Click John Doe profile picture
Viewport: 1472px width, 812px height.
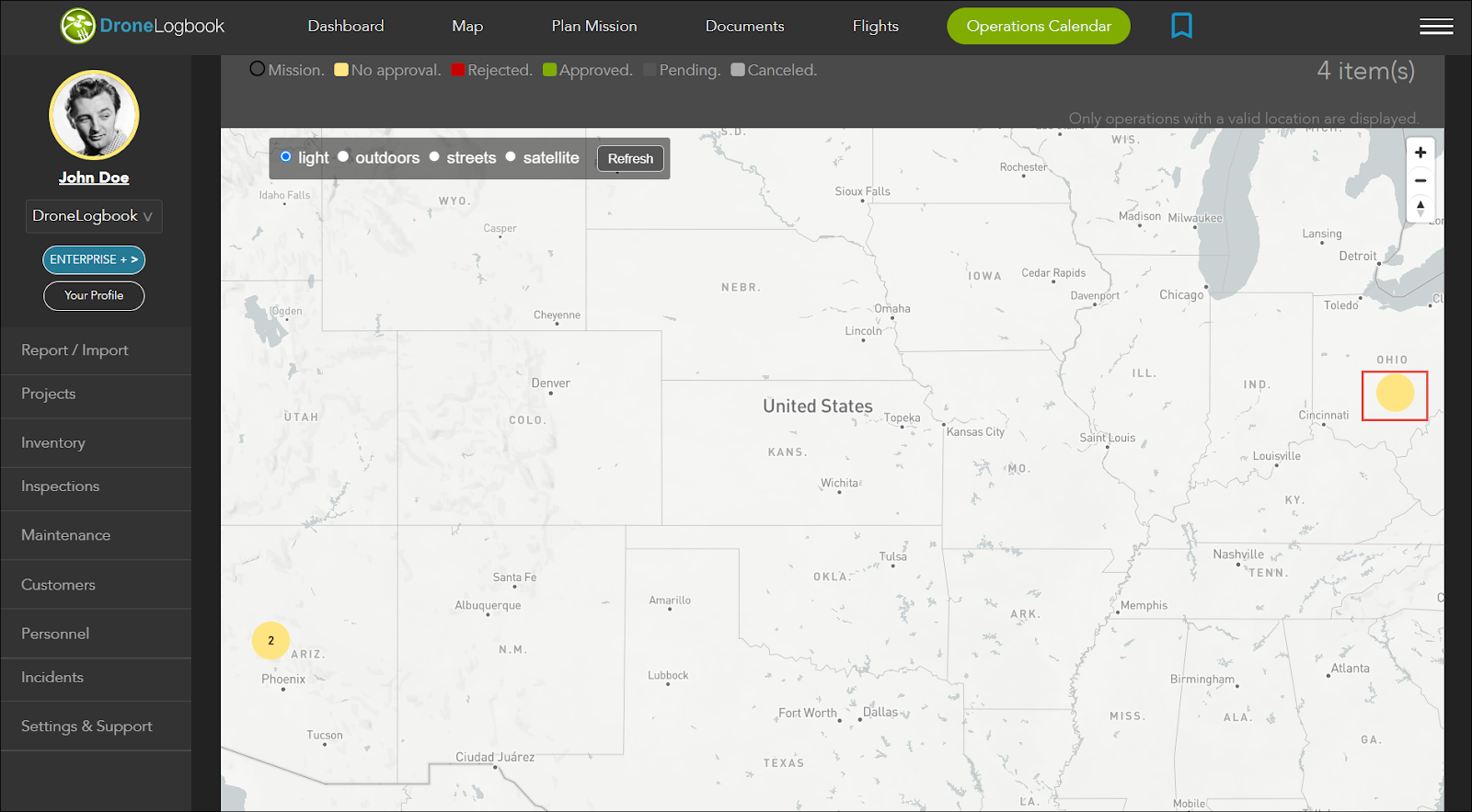(x=94, y=115)
